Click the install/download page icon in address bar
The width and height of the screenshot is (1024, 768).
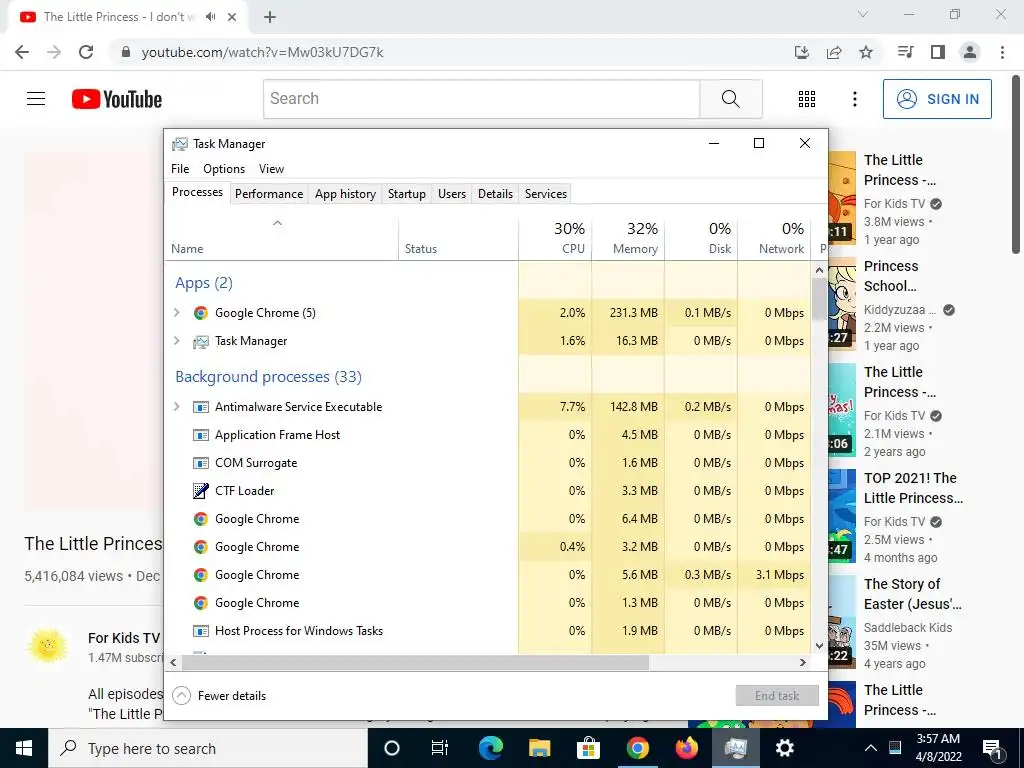[802, 52]
